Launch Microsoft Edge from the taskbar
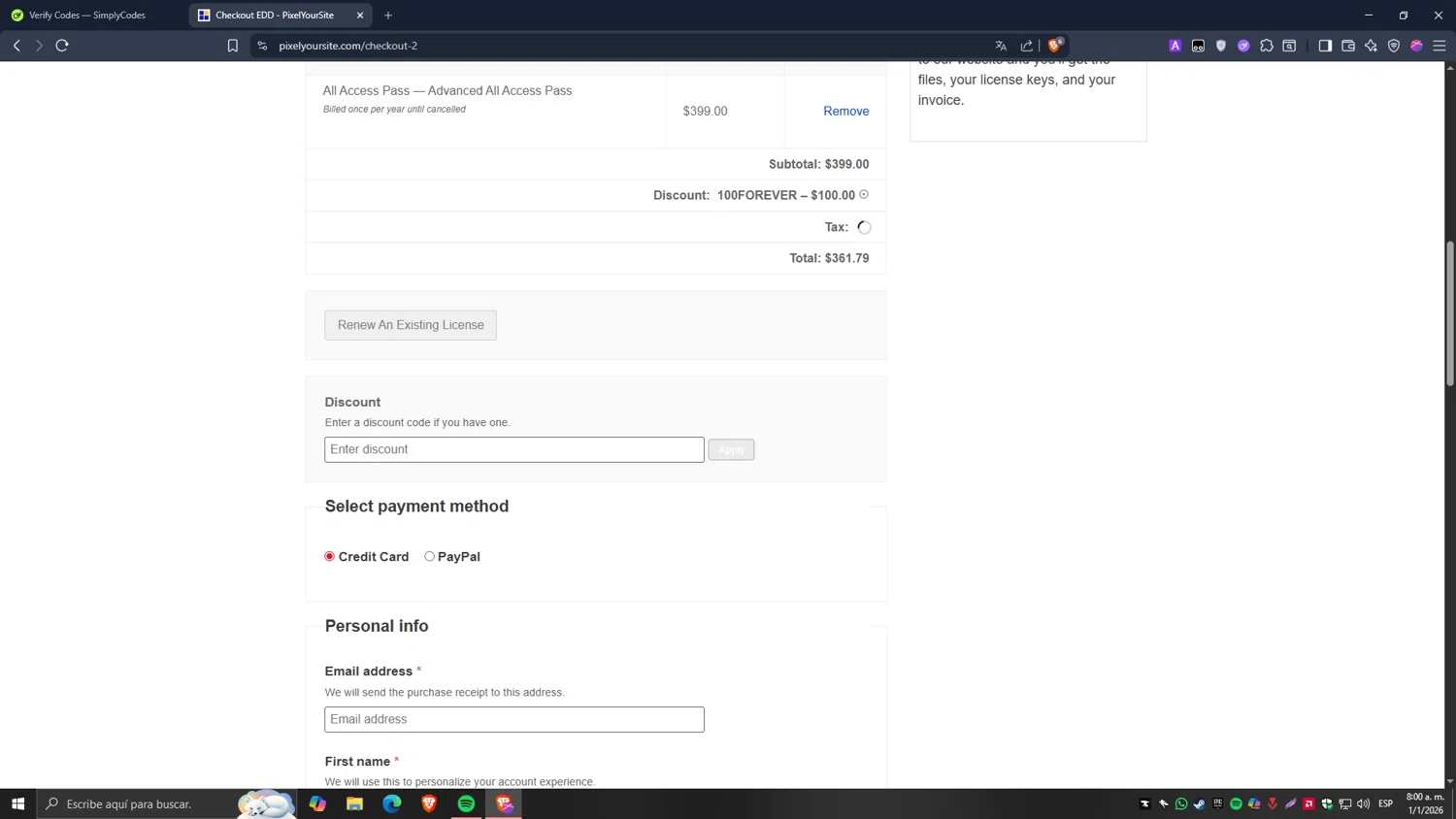 pos(392,803)
